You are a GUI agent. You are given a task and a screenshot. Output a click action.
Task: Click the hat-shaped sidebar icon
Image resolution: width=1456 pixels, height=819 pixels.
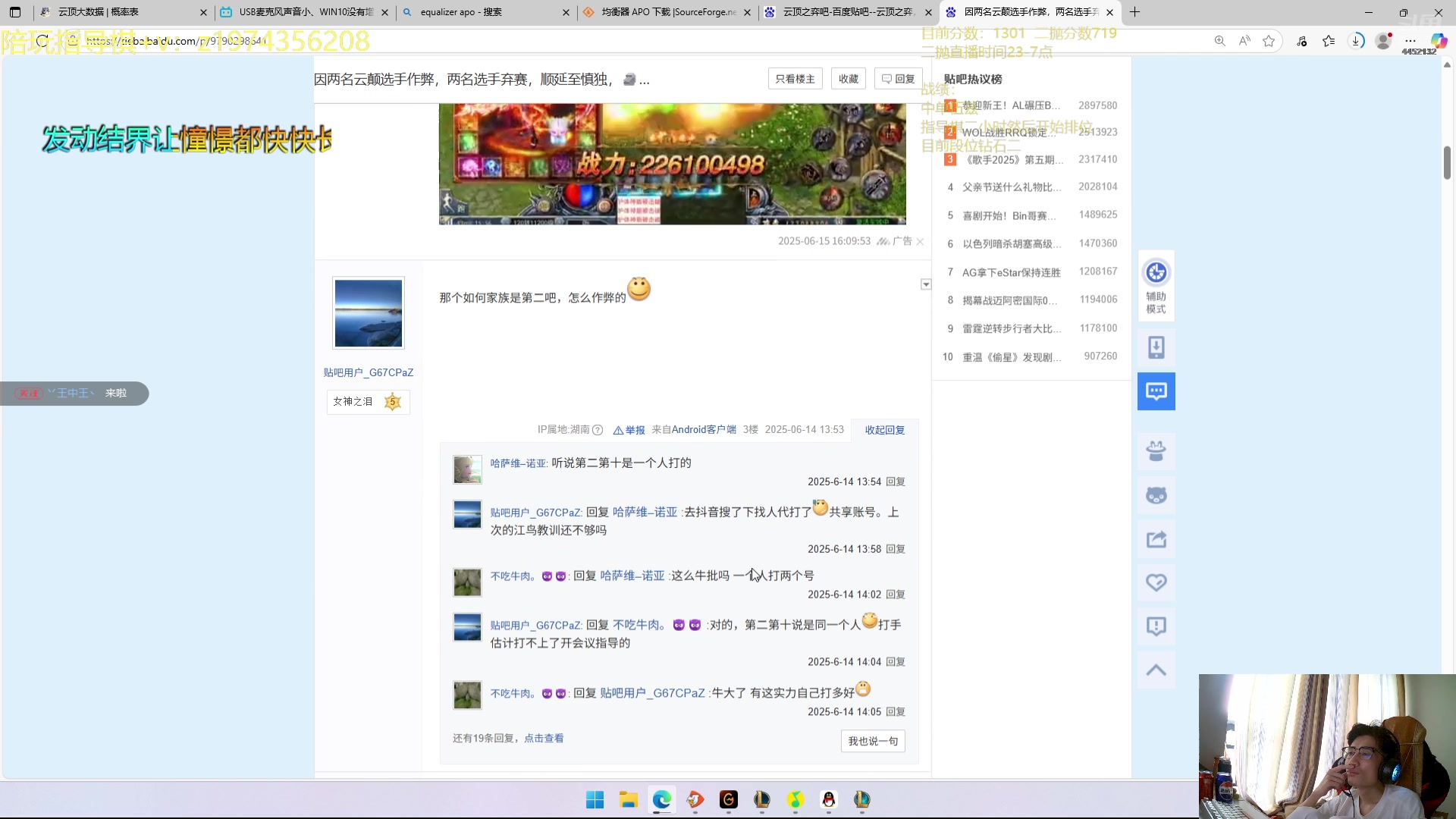point(1156,451)
